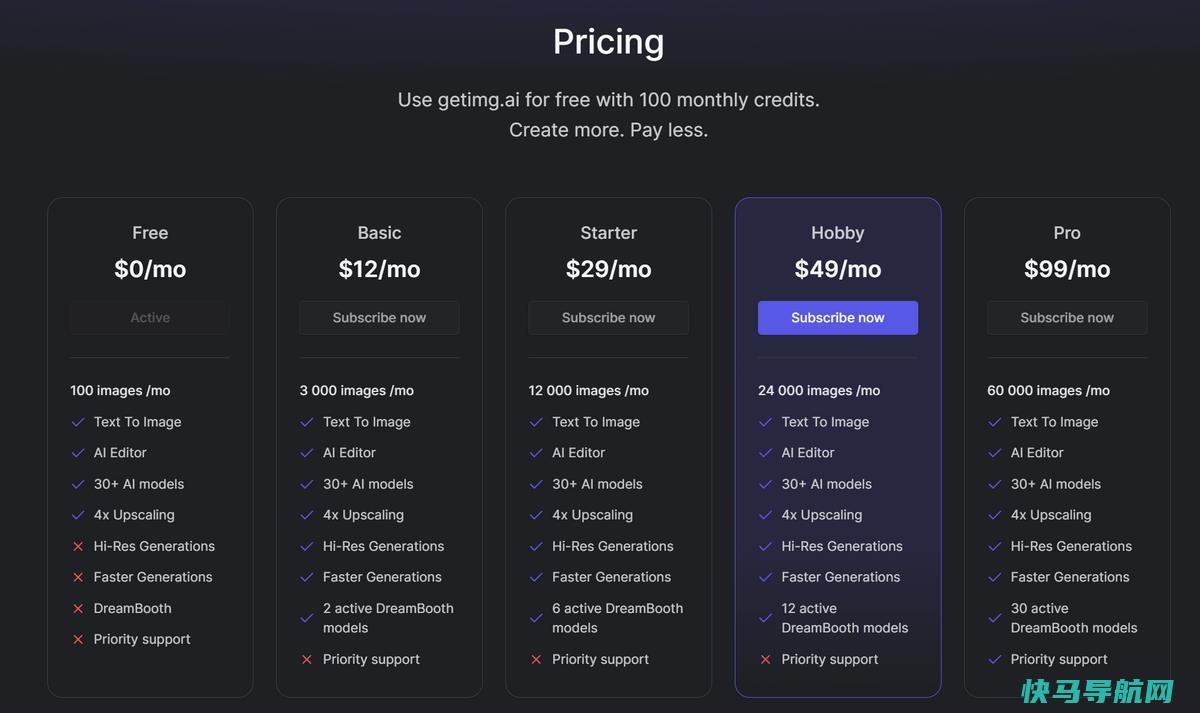Click the red X beside Starter Priority support
The width and height of the screenshot is (1200, 713).
coord(536,659)
